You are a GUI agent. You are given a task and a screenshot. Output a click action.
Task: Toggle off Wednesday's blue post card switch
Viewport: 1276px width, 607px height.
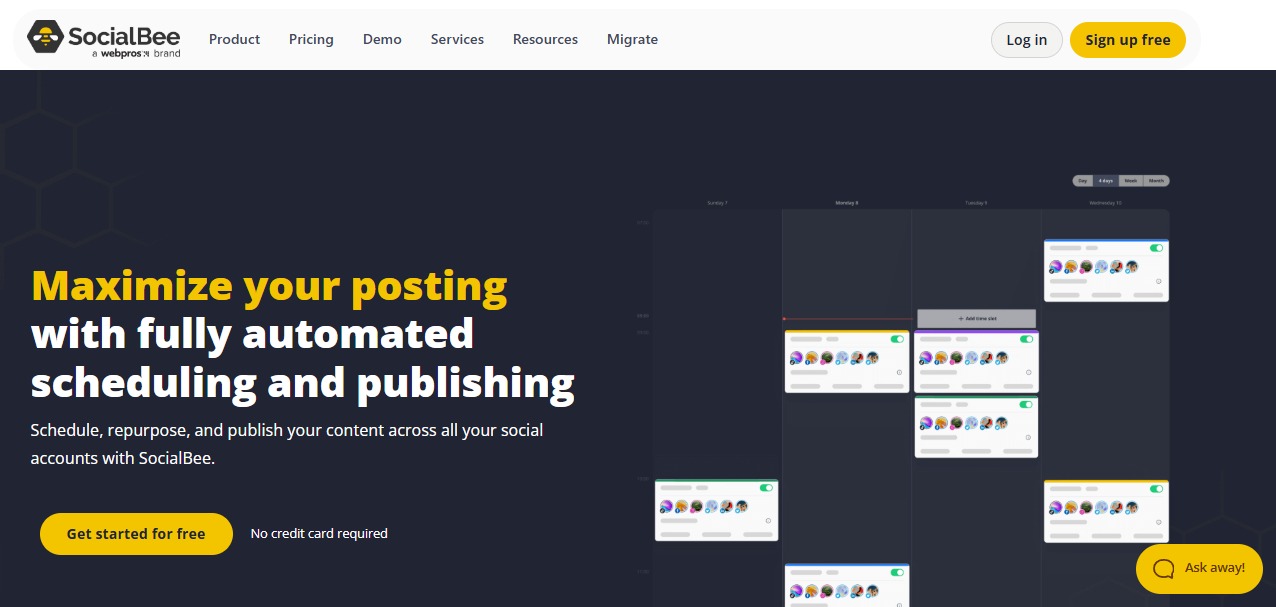1156,248
